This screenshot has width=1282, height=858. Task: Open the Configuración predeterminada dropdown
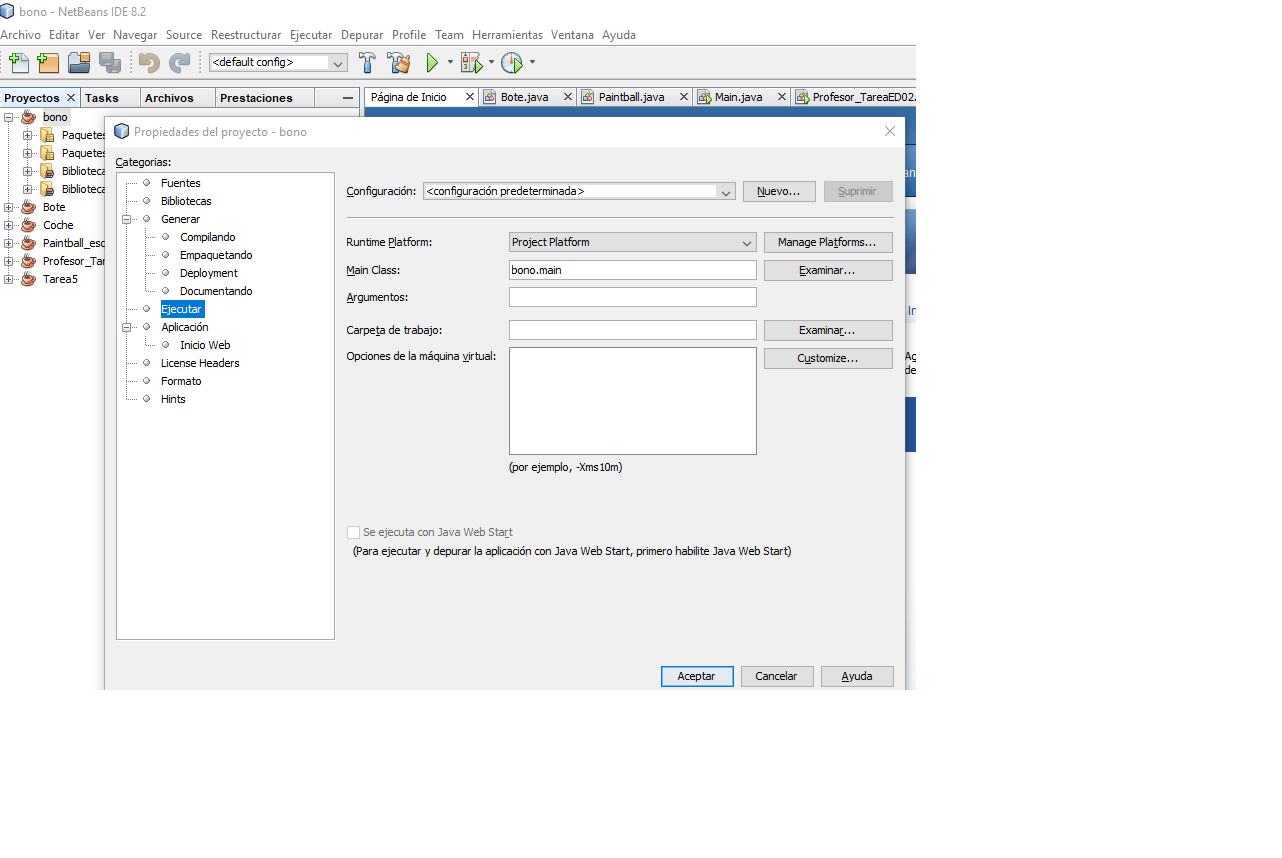point(726,191)
